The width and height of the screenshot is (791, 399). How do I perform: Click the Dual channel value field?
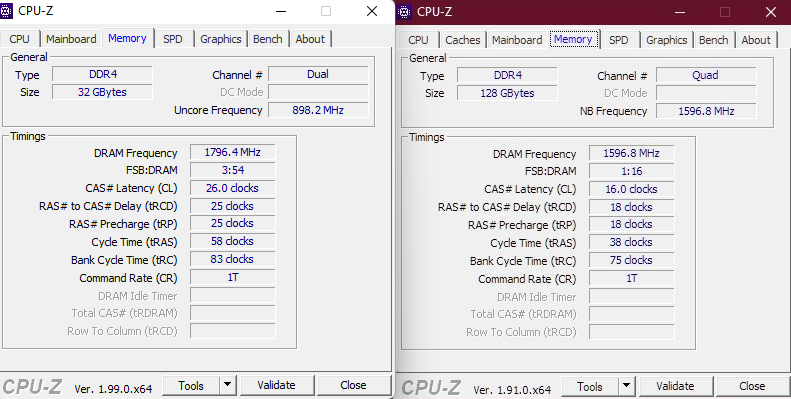click(x=318, y=74)
